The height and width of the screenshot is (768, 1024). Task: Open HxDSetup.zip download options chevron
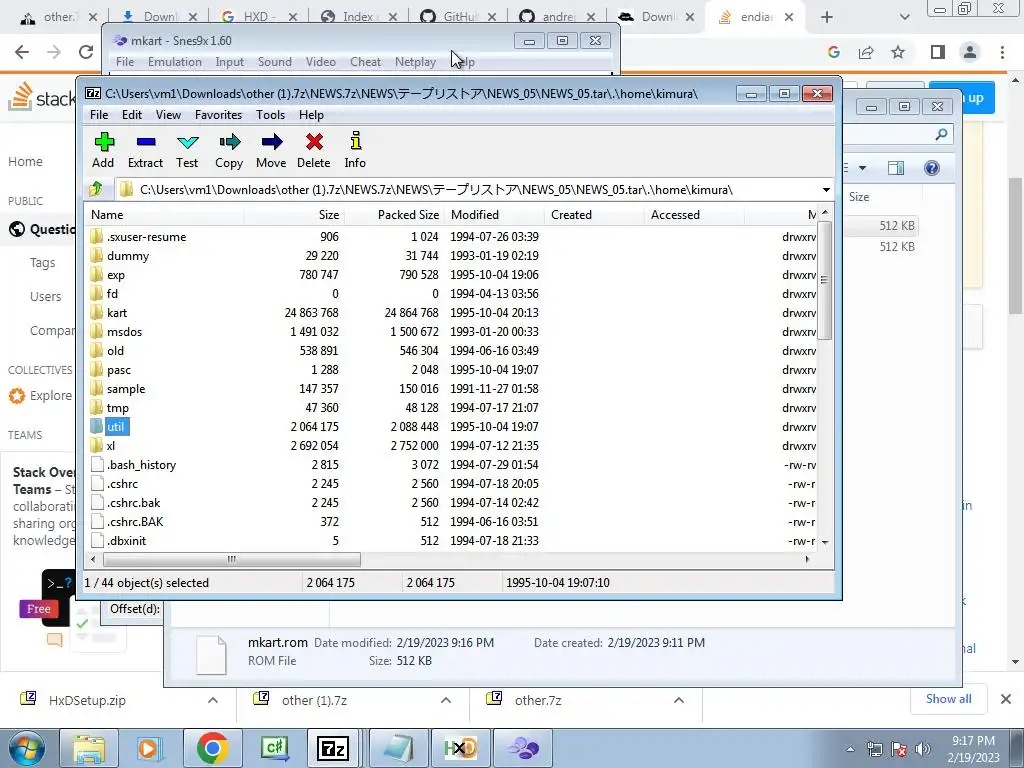[213, 700]
